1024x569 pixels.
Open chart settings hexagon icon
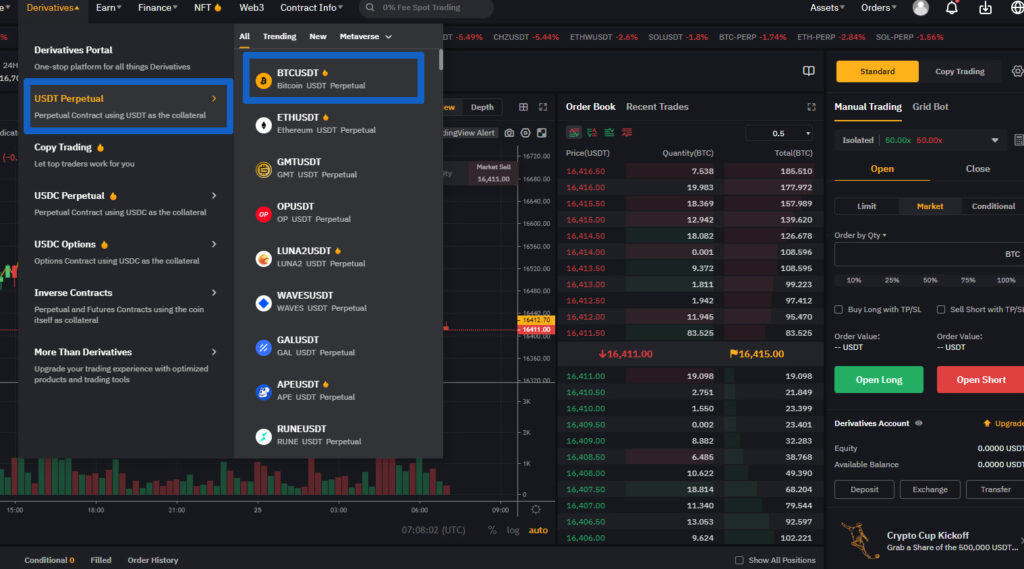pos(525,133)
